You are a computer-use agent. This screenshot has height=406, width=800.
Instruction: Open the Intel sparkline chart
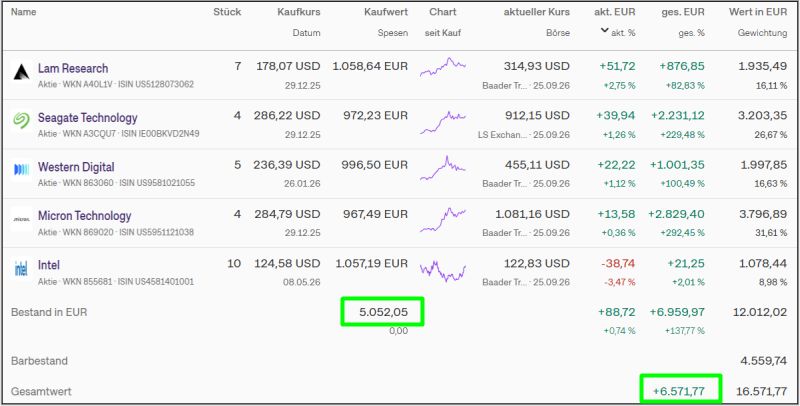click(x=443, y=271)
